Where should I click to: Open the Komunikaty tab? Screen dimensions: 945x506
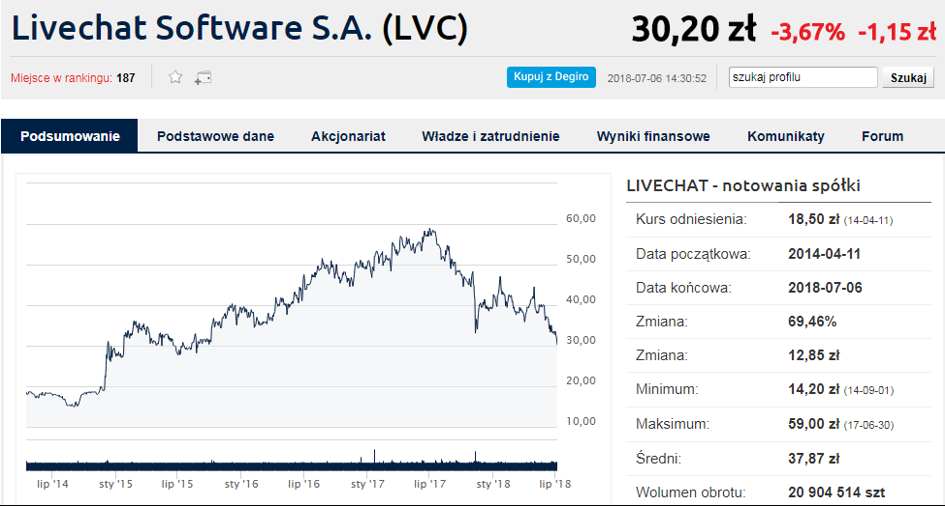coord(786,137)
